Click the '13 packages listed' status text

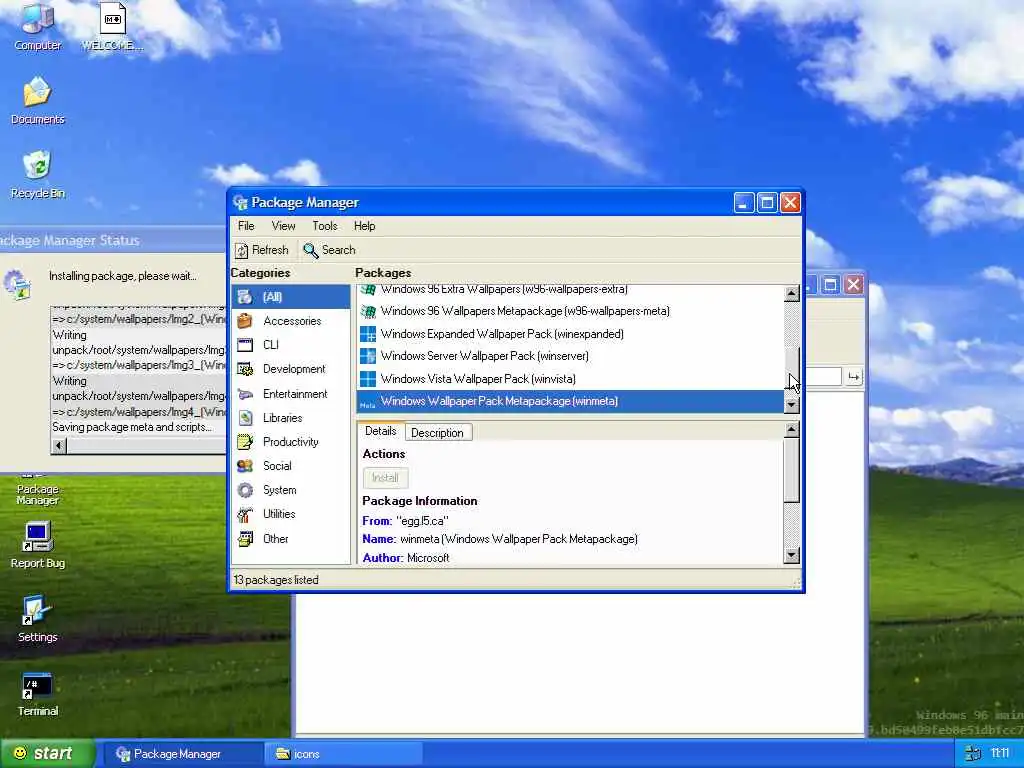(x=276, y=580)
